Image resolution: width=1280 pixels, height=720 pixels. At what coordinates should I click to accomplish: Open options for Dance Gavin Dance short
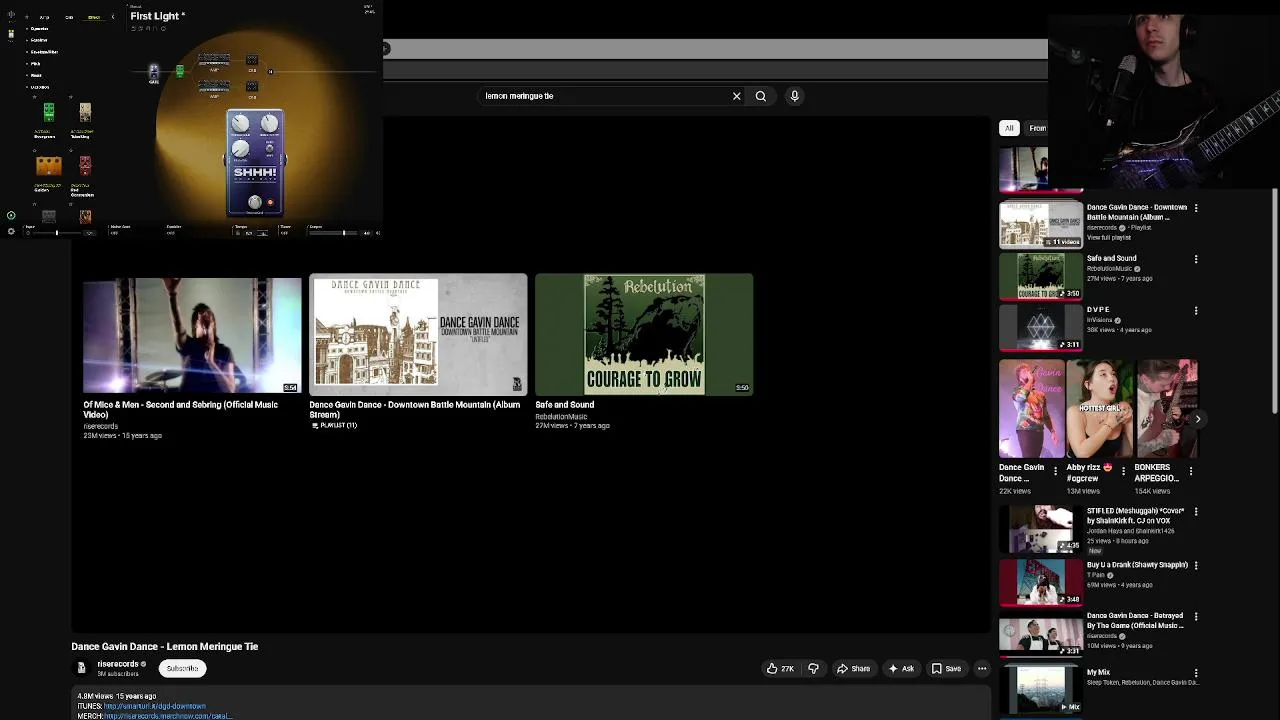pos(1055,471)
